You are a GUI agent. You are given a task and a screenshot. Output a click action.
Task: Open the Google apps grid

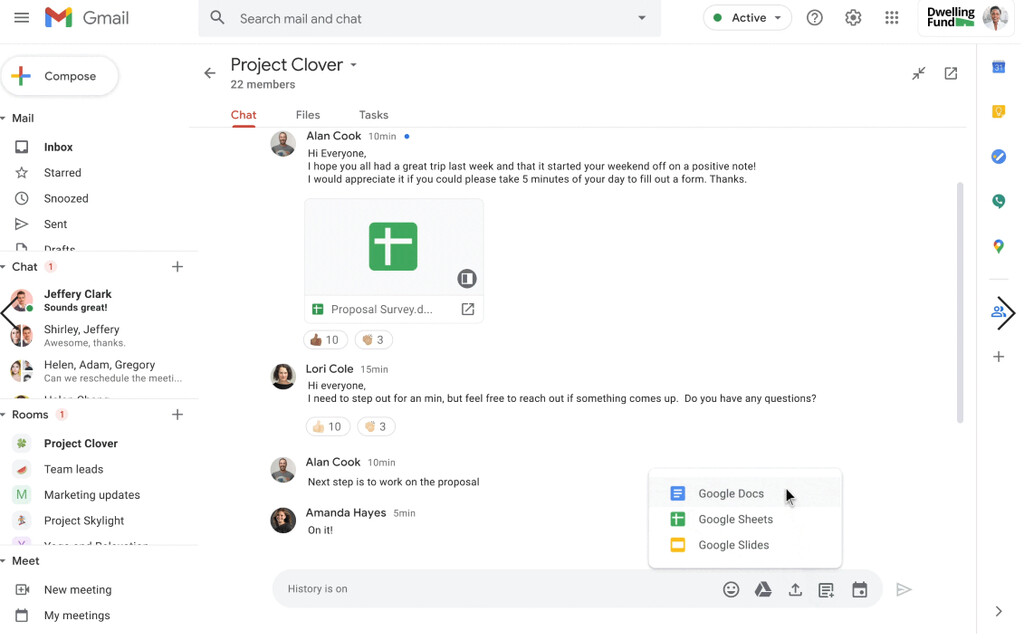point(891,18)
